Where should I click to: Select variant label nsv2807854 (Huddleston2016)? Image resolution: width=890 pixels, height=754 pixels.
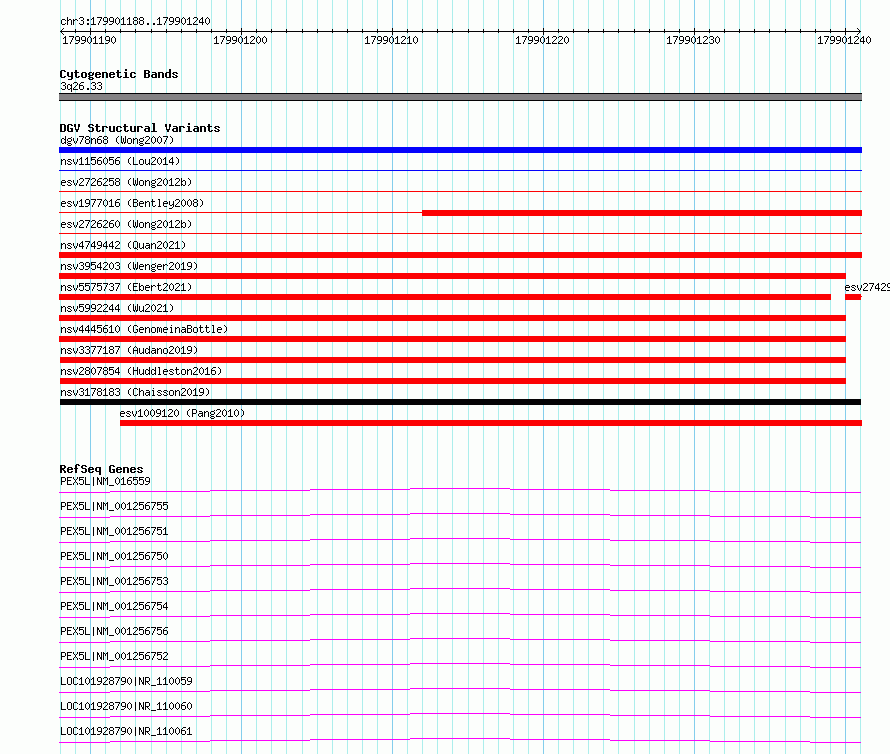tap(141, 371)
